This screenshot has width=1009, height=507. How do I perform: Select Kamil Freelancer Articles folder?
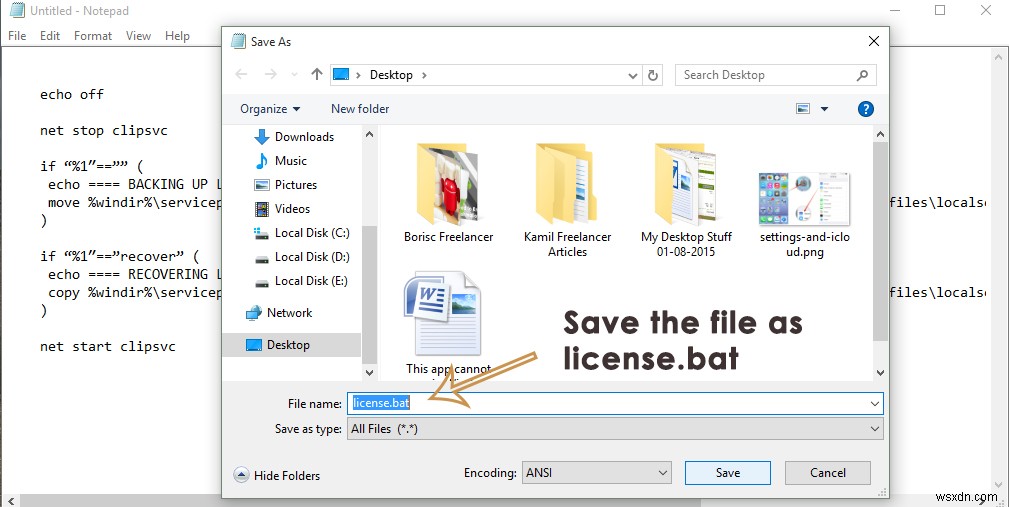pyautogui.click(x=567, y=201)
